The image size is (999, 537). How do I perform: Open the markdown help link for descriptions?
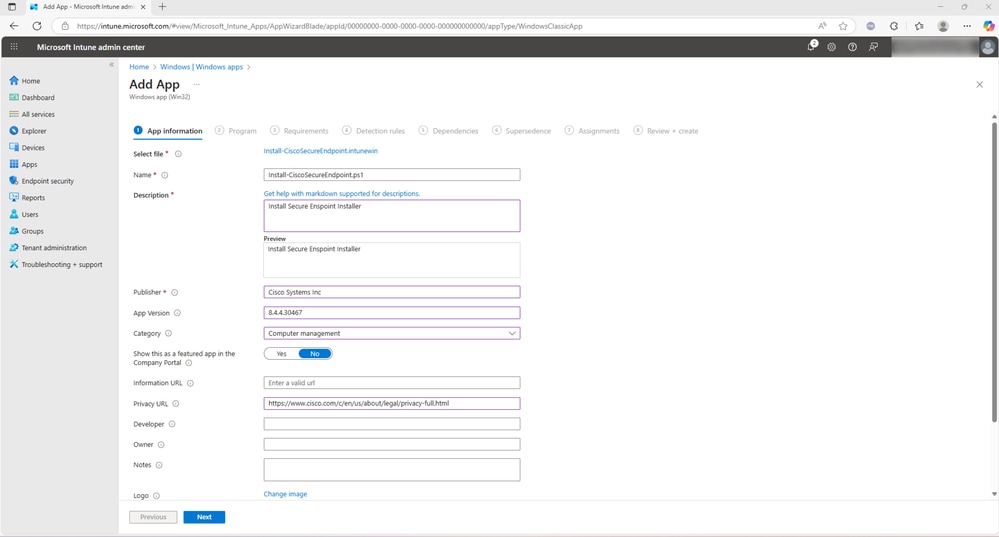tap(341, 194)
